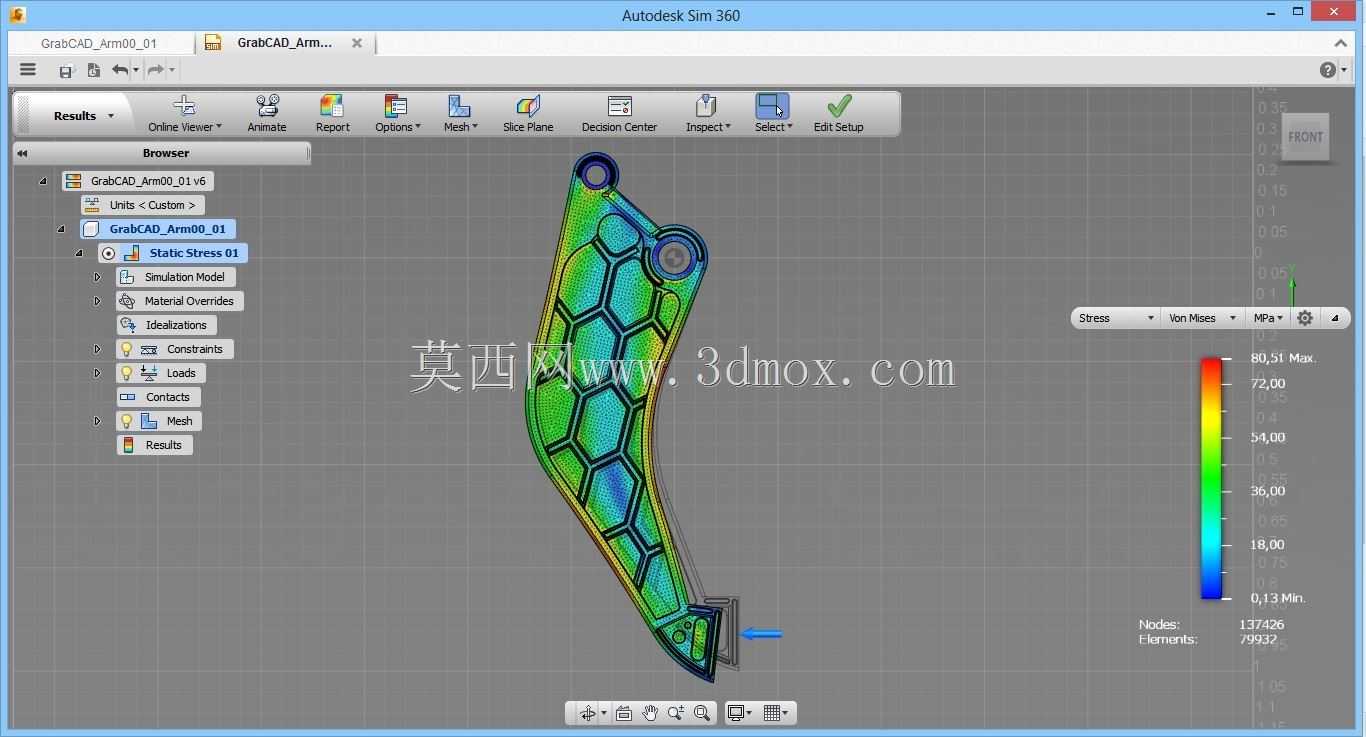Screen dimensions: 1366x737
Task: Collapse the Browser panel with double arrows
Action: click(x=22, y=153)
